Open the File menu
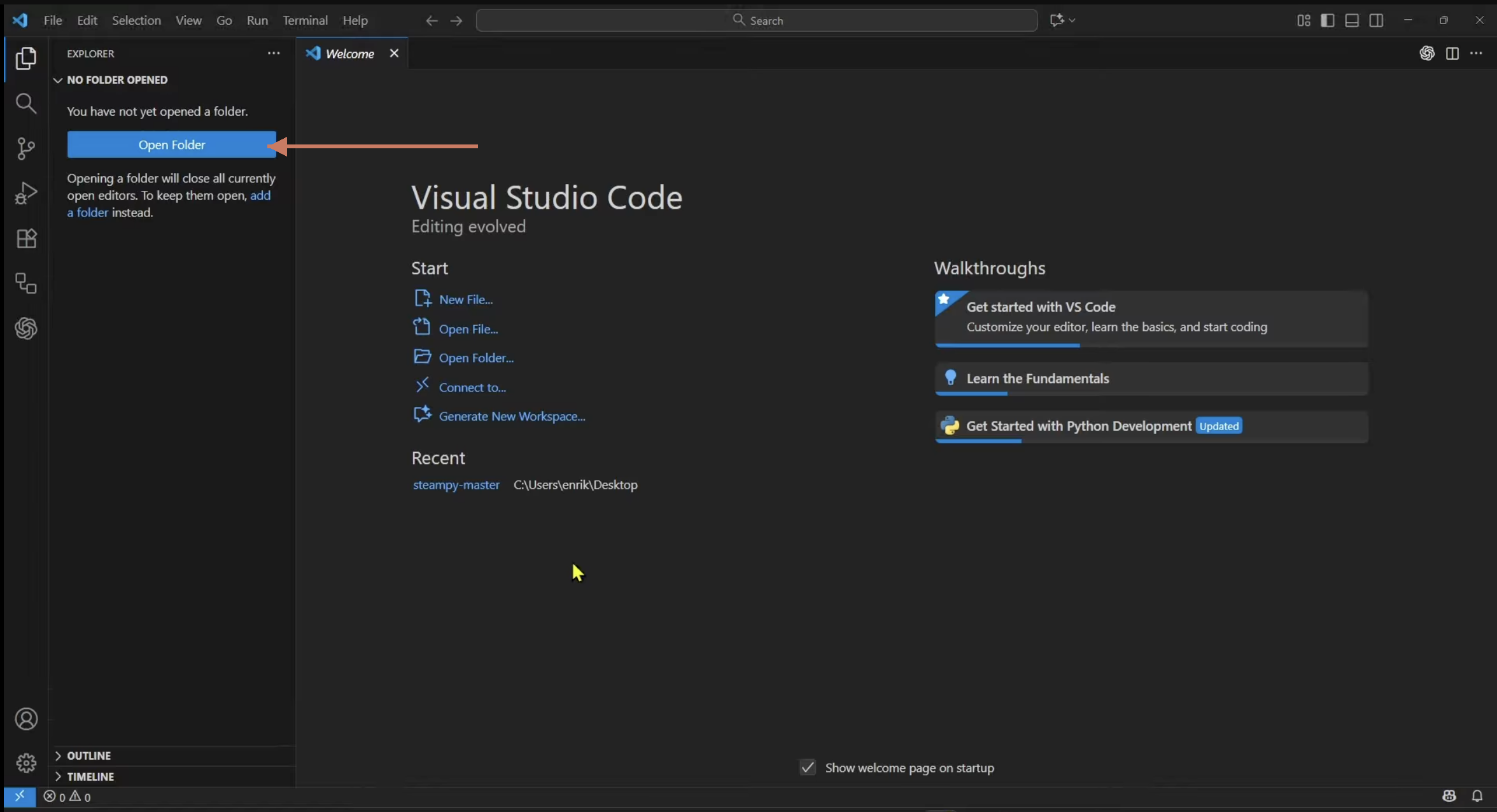 coord(53,20)
